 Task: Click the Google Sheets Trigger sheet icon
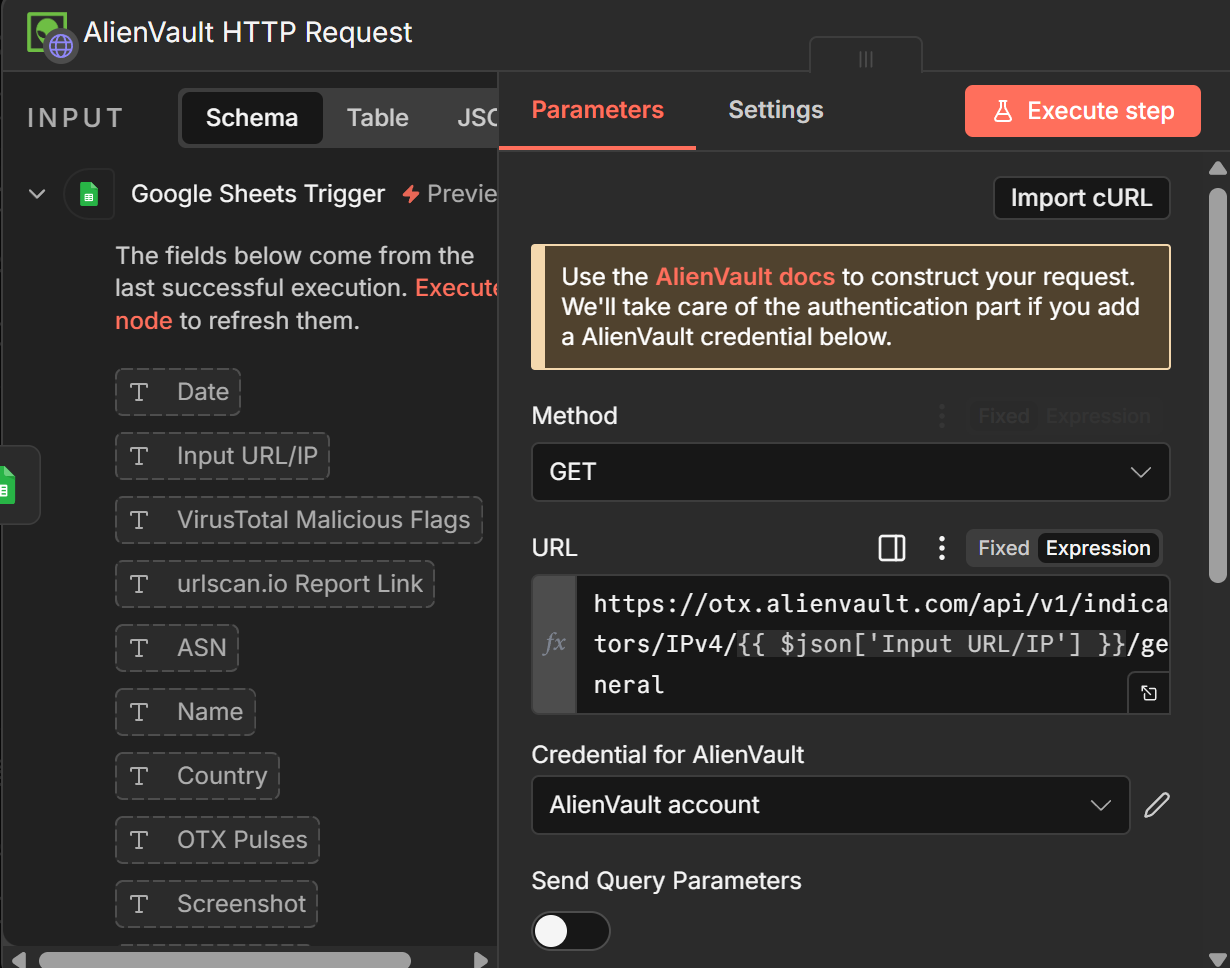(x=88, y=194)
